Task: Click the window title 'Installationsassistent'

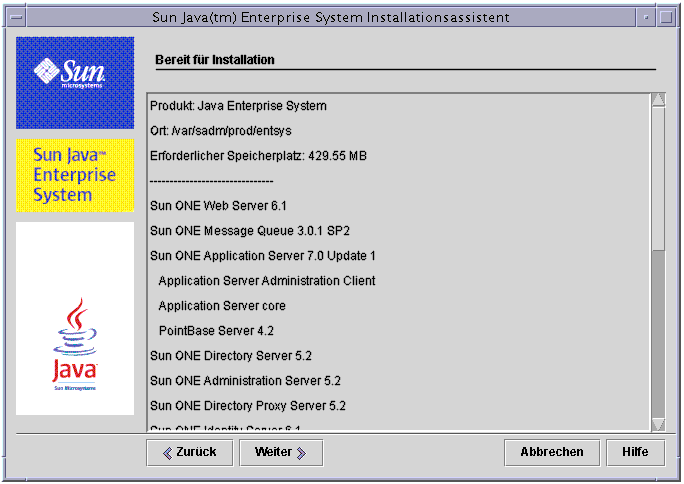Action: tap(438, 17)
